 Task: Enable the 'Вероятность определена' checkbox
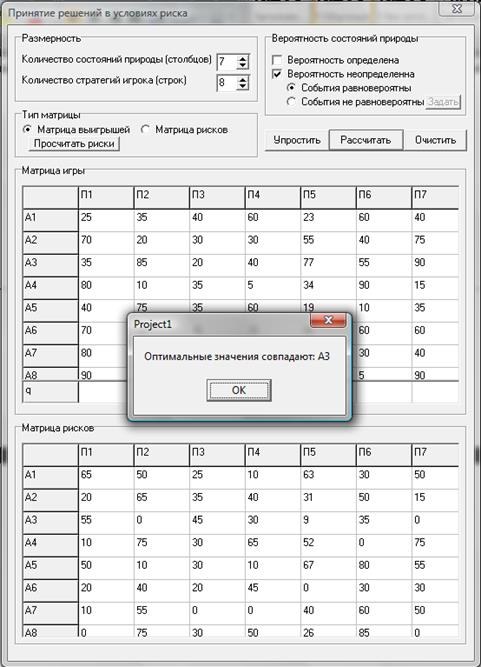pyautogui.click(x=277, y=60)
